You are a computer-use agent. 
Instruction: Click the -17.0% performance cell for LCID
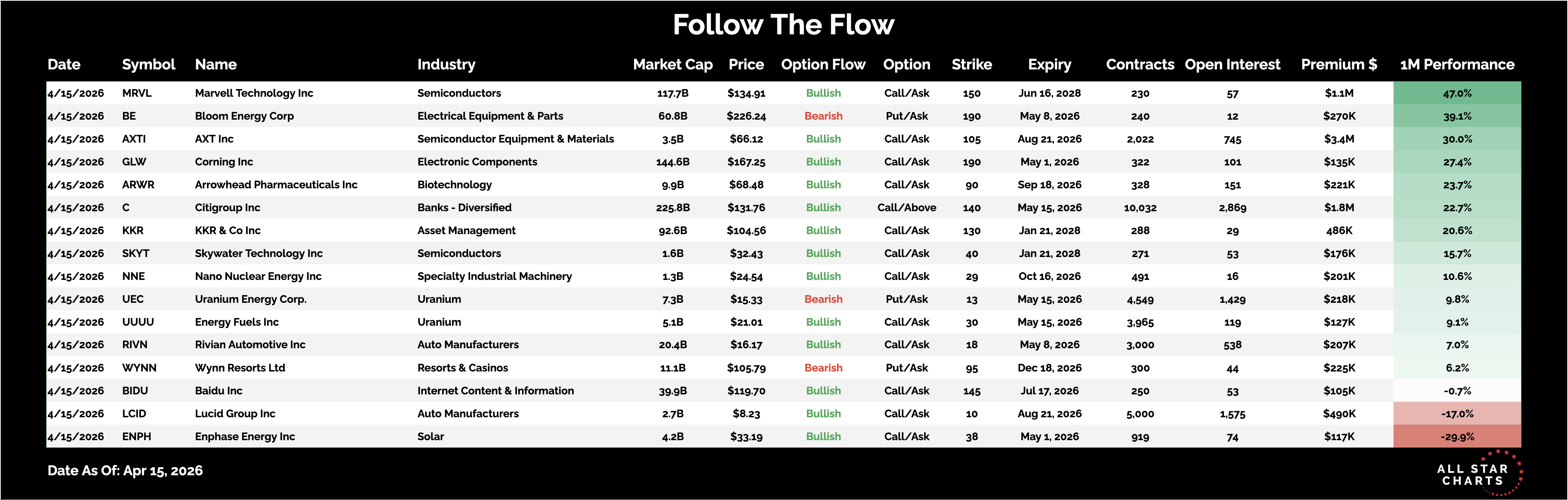1457,414
